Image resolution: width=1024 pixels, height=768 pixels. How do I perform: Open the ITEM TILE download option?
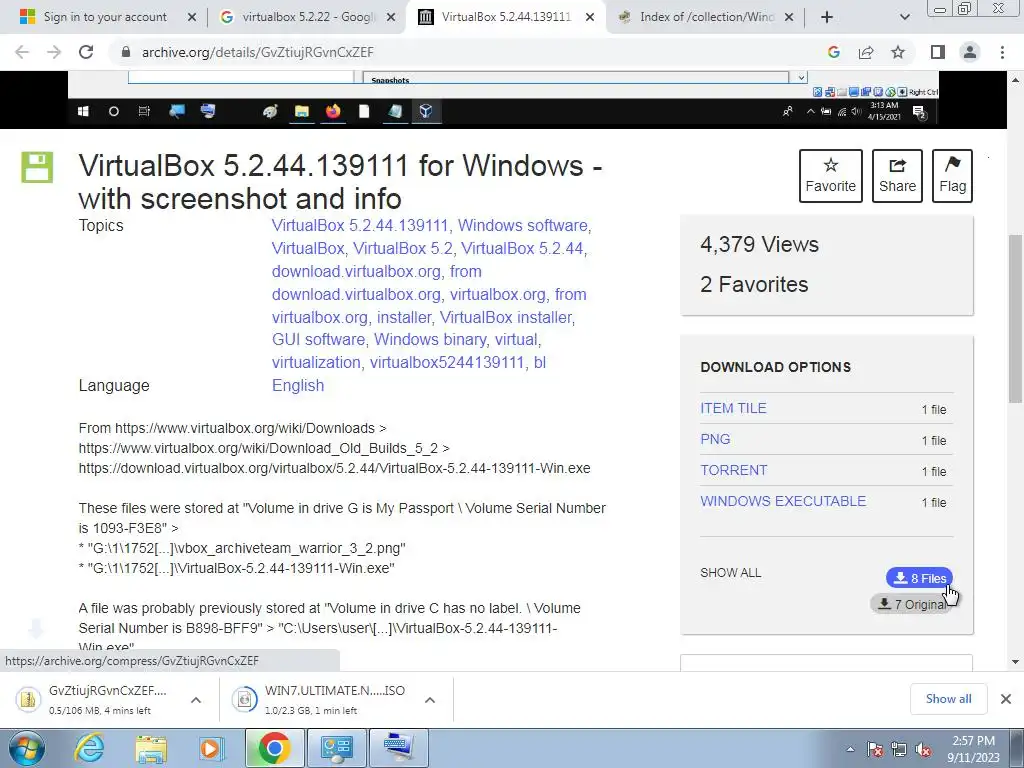tap(733, 408)
